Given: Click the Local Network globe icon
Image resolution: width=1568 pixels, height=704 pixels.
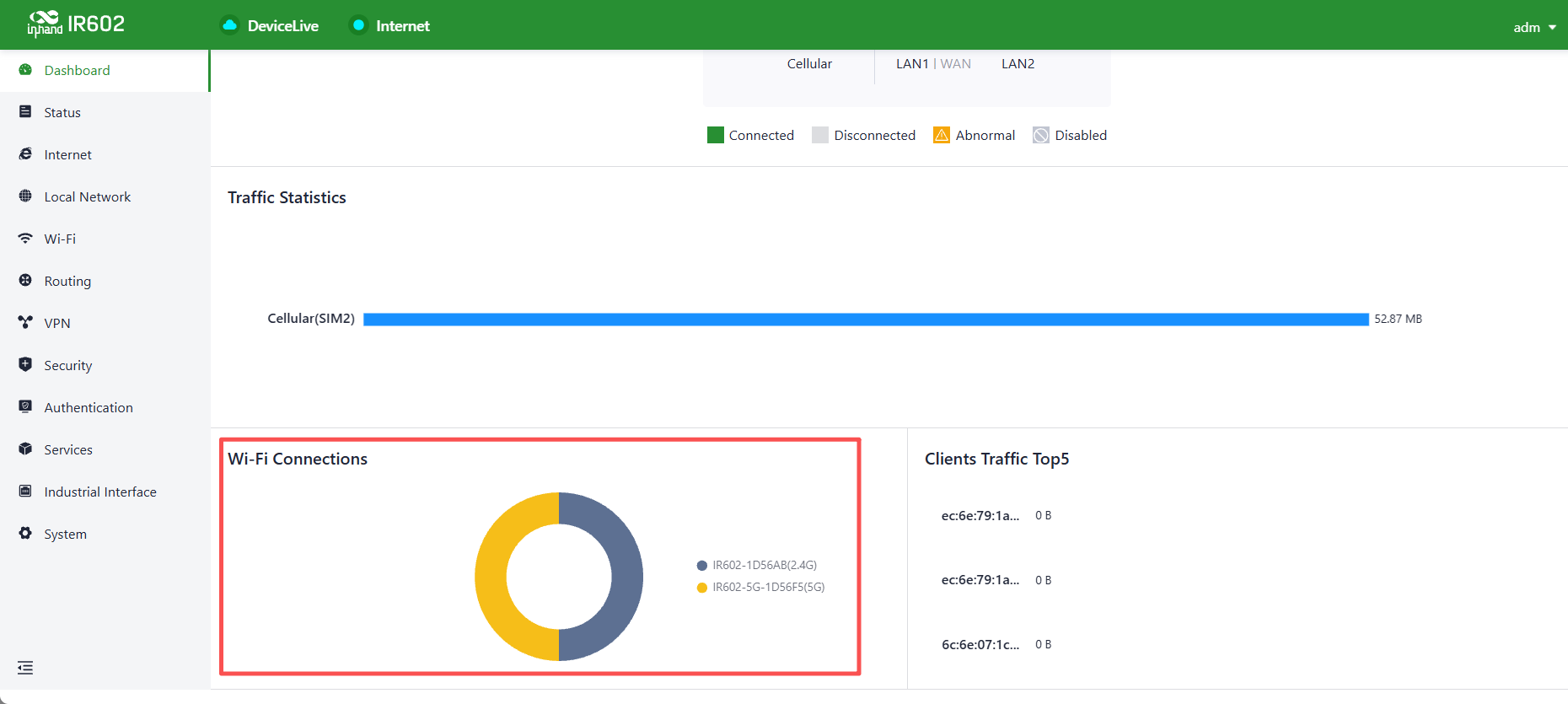Looking at the screenshot, I should coord(25,196).
